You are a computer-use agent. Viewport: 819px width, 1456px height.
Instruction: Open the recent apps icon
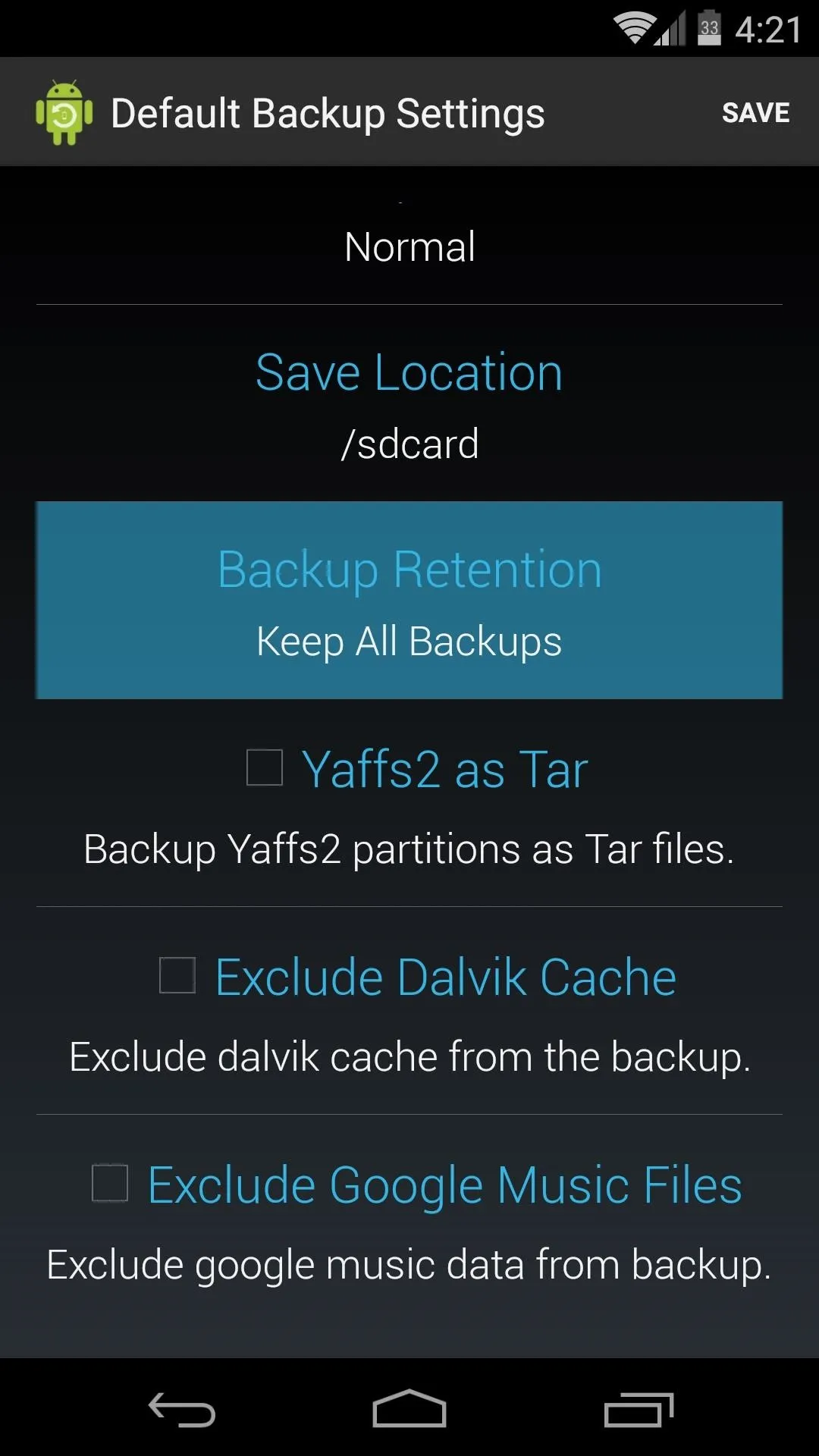(639, 1410)
